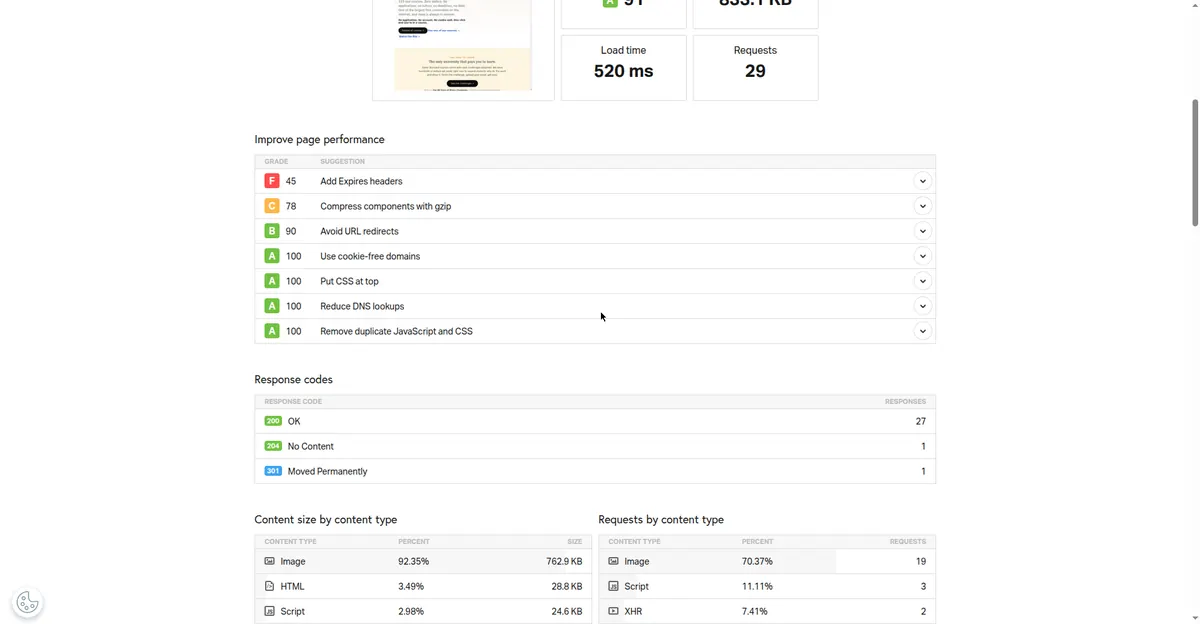Click the '7.41%' XHR requests percent
1200x624 pixels.
[755, 611]
